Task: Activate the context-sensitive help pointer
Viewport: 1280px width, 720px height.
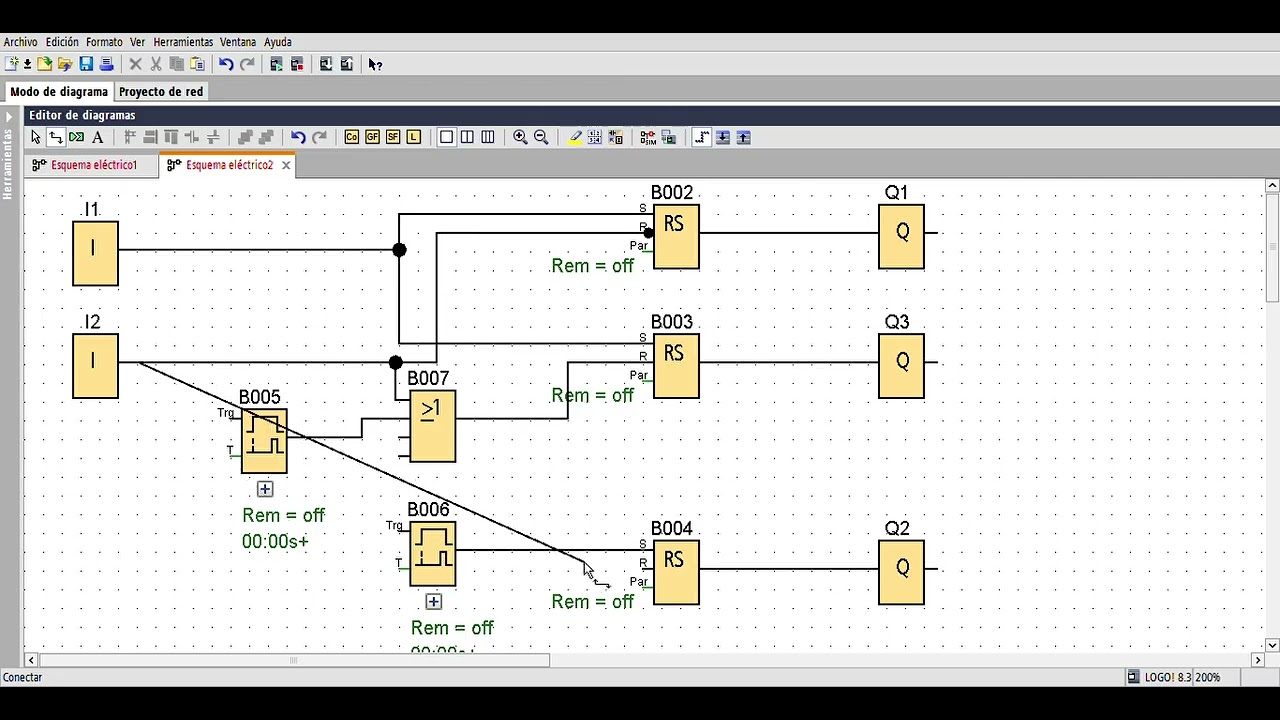Action: (x=375, y=64)
